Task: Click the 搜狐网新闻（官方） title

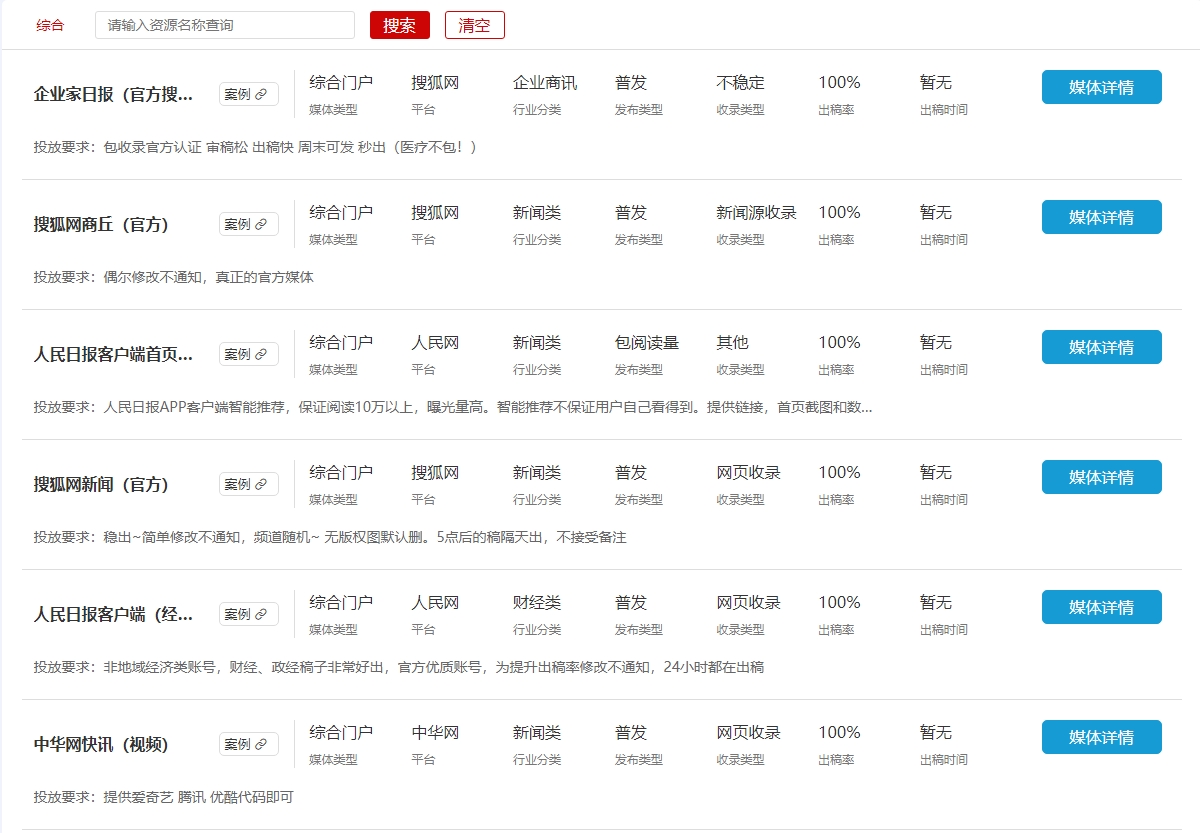Action: click(101, 485)
